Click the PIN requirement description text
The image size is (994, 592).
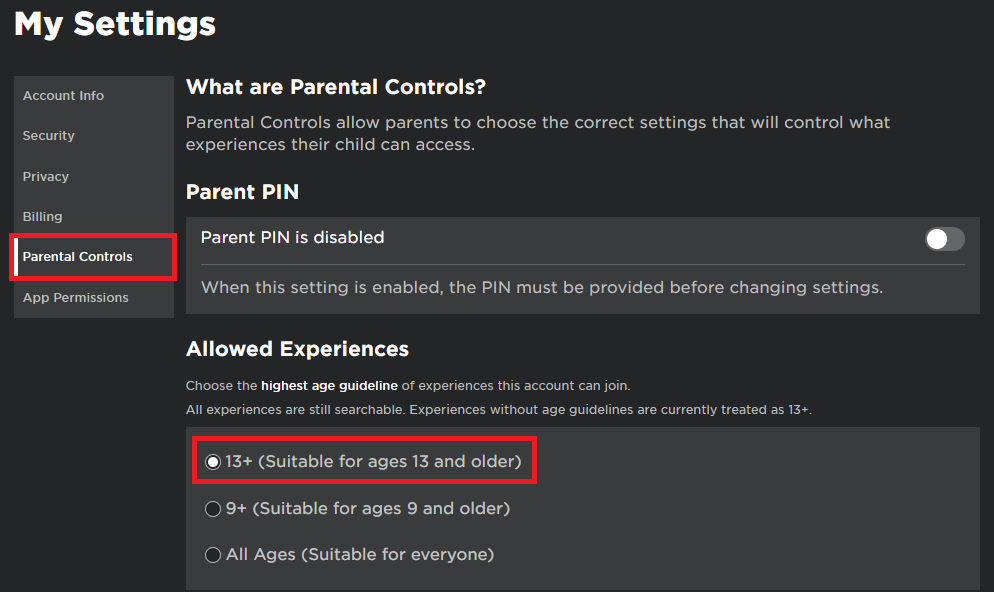click(x=542, y=288)
